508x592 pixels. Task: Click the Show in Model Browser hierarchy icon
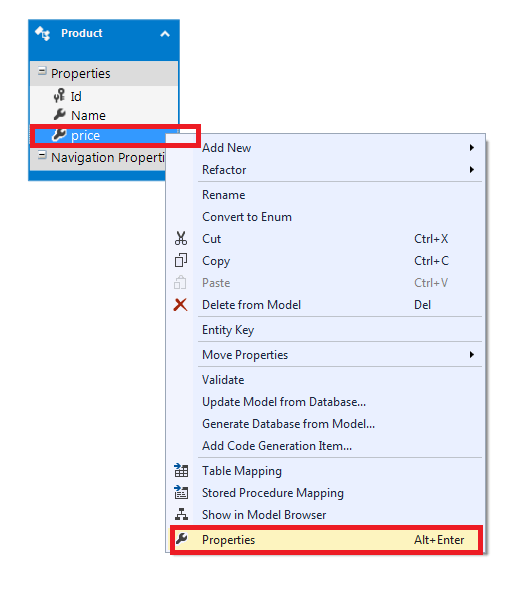181,514
